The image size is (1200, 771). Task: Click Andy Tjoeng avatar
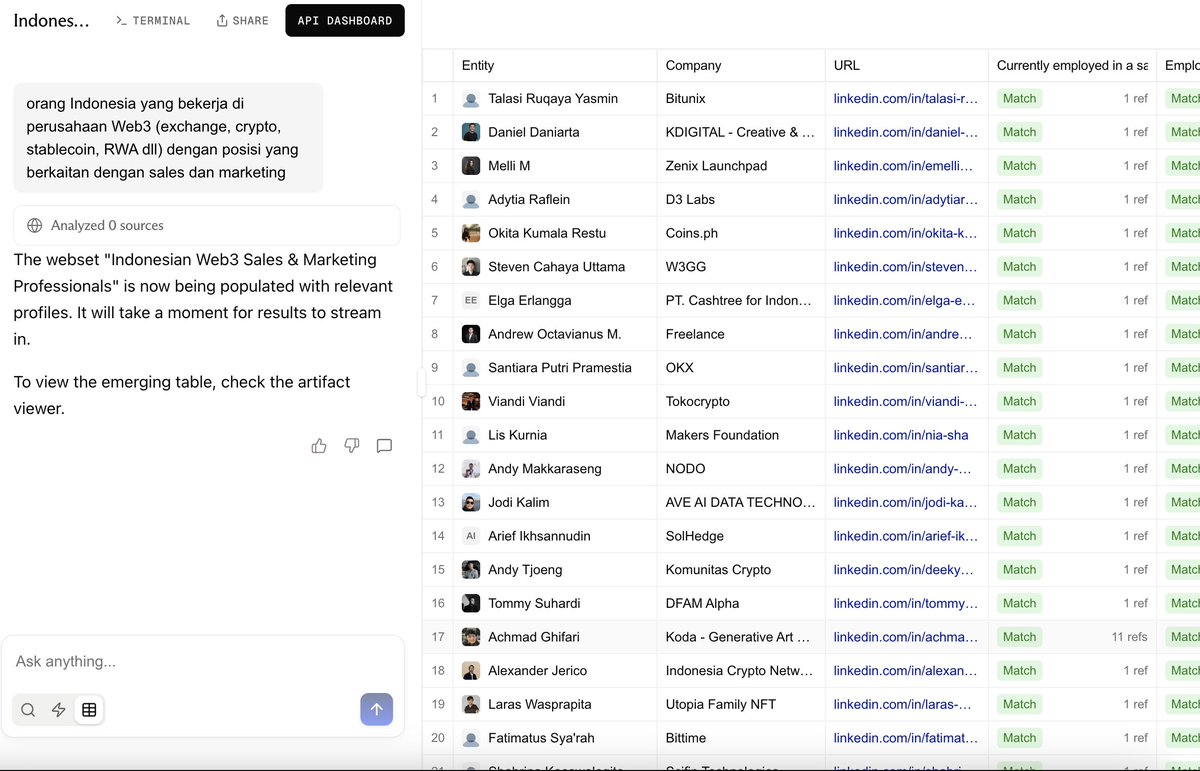(x=471, y=570)
